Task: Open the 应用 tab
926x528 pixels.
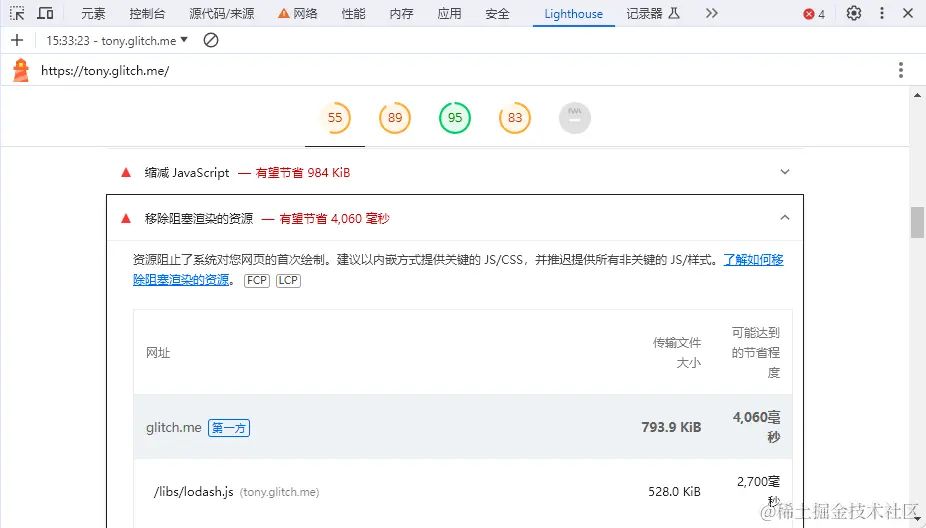Action: pyautogui.click(x=449, y=14)
